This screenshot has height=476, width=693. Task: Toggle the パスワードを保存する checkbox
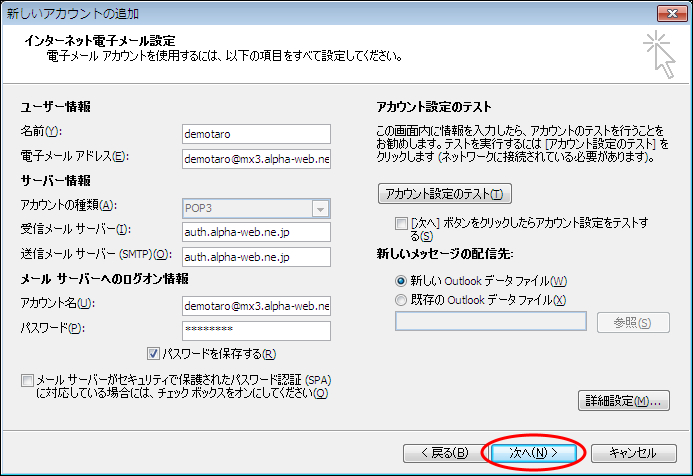153,354
